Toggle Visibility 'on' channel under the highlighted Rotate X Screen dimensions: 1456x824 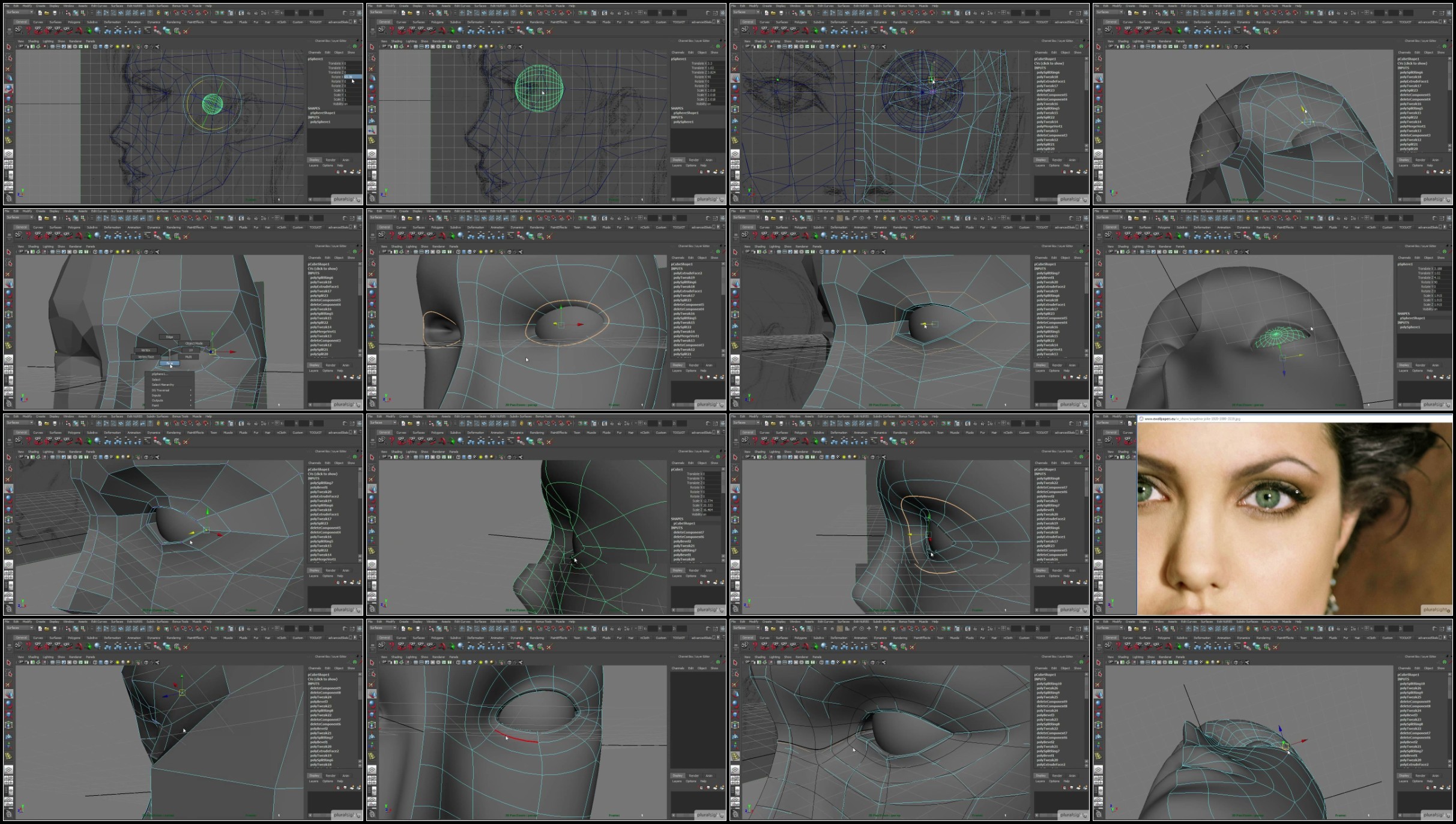pyautogui.click(x=347, y=104)
